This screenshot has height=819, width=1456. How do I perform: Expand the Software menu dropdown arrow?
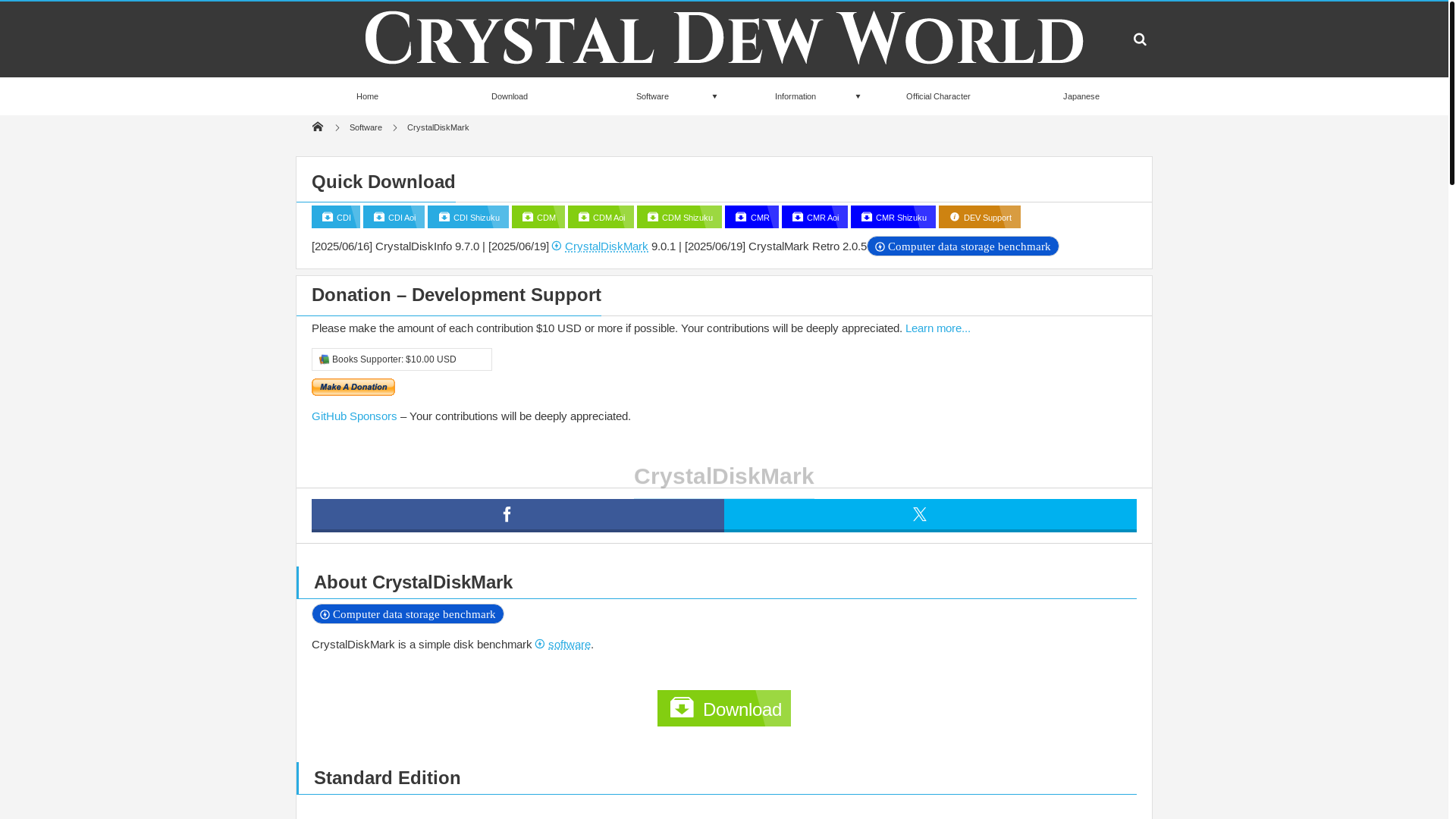pyautogui.click(x=714, y=96)
